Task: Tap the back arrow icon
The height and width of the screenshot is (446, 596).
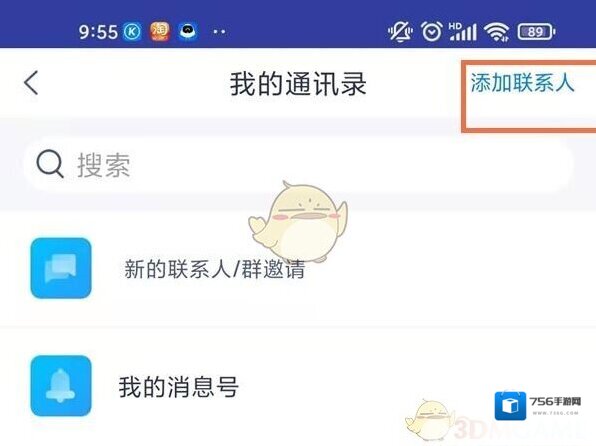Action: pyautogui.click(x=31, y=83)
